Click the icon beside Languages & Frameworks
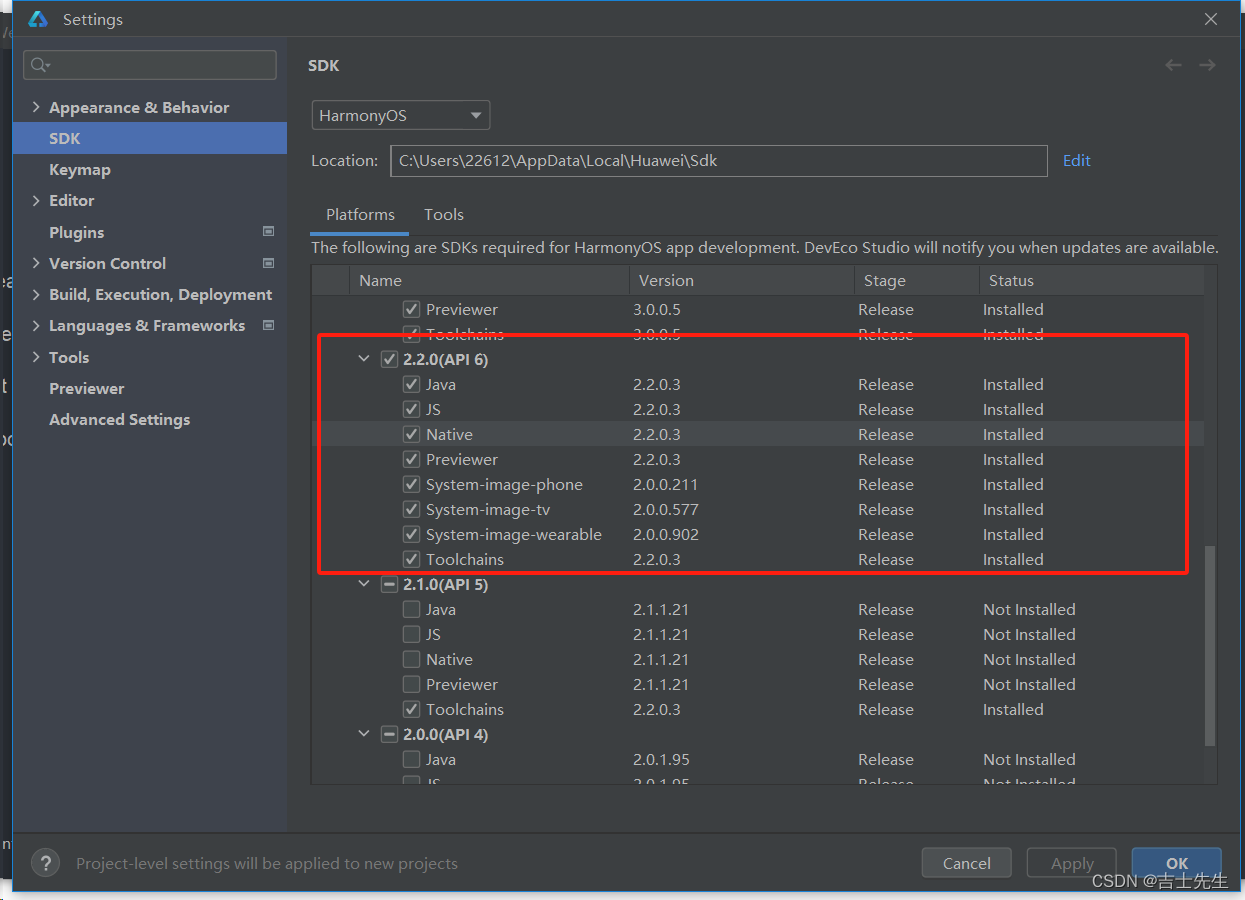The height and width of the screenshot is (900, 1245). pos(268,325)
